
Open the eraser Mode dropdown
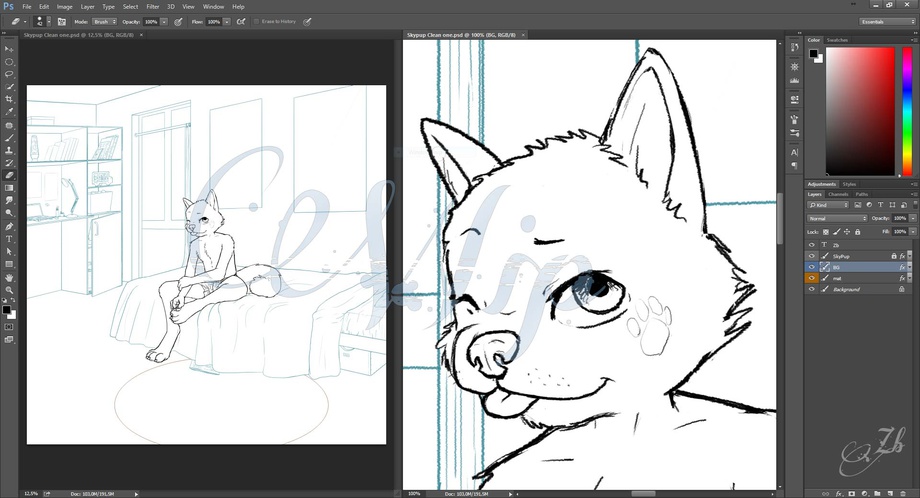(105, 21)
